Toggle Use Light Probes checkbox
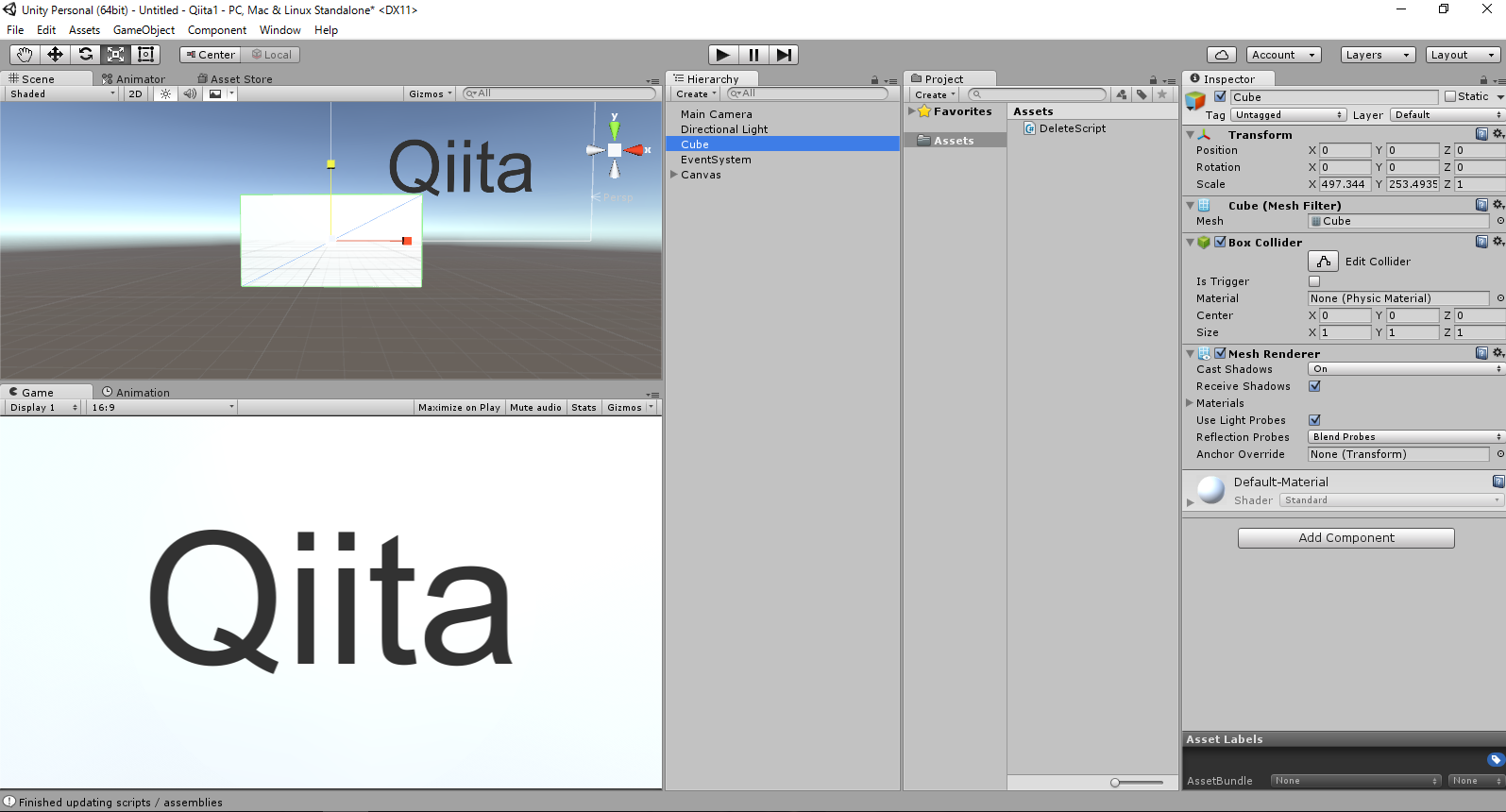The height and width of the screenshot is (812, 1506). pos(1314,420)
